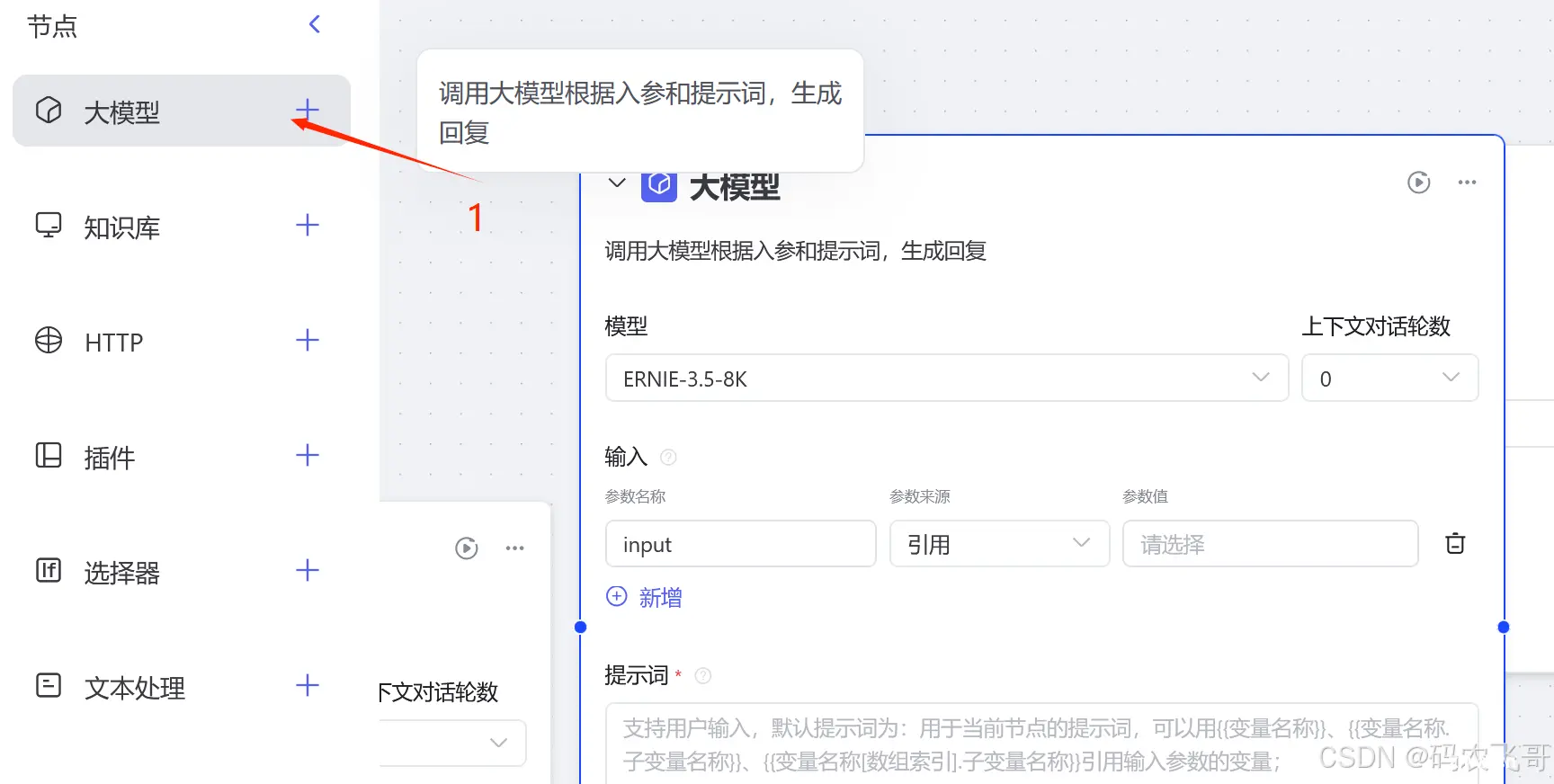Open the 提示词 help question mark
The width and height of the screenshot is (1554, 784).
(703, 675)
